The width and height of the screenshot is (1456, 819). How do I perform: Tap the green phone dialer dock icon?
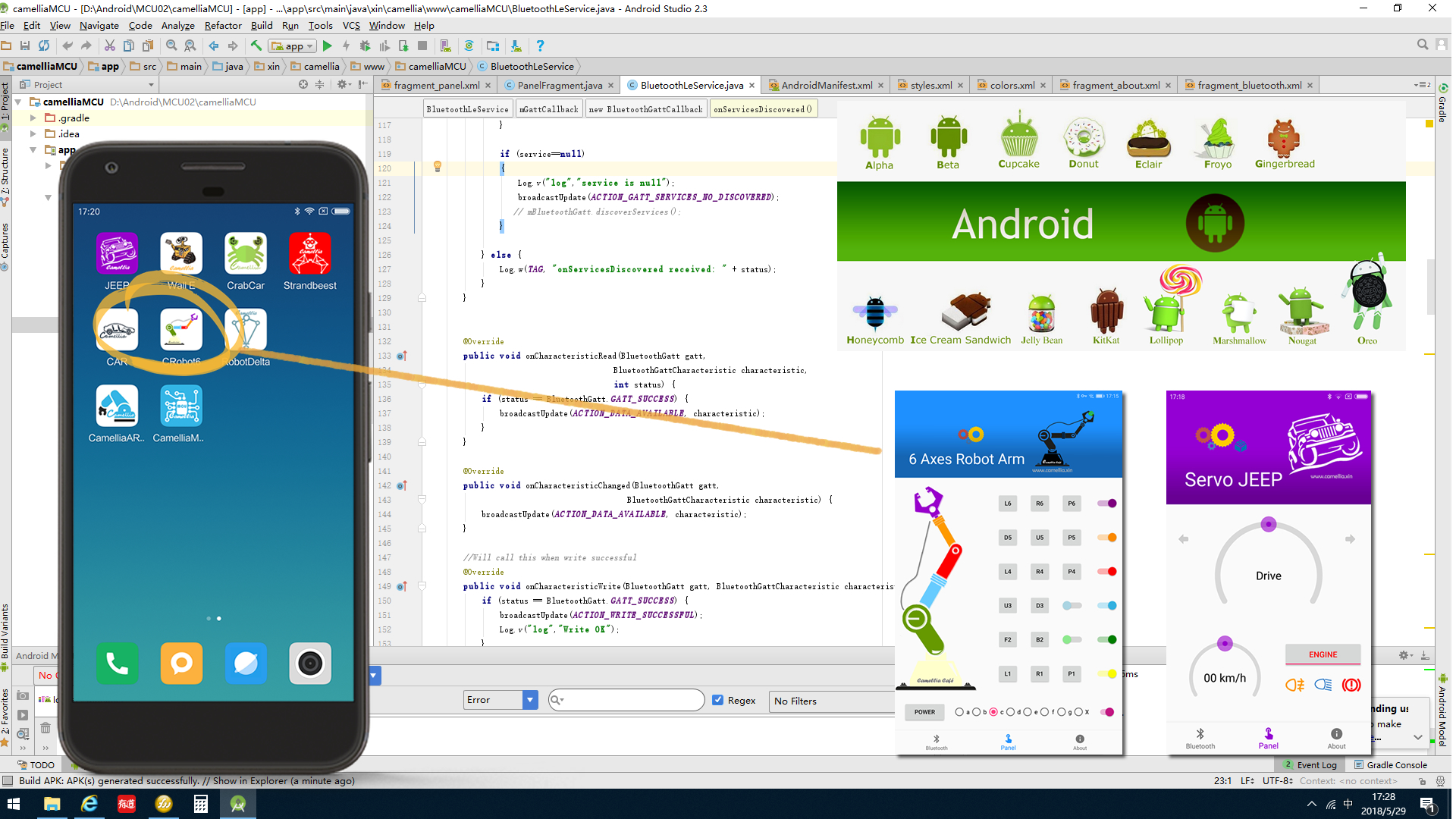click(x=117, y=664)
